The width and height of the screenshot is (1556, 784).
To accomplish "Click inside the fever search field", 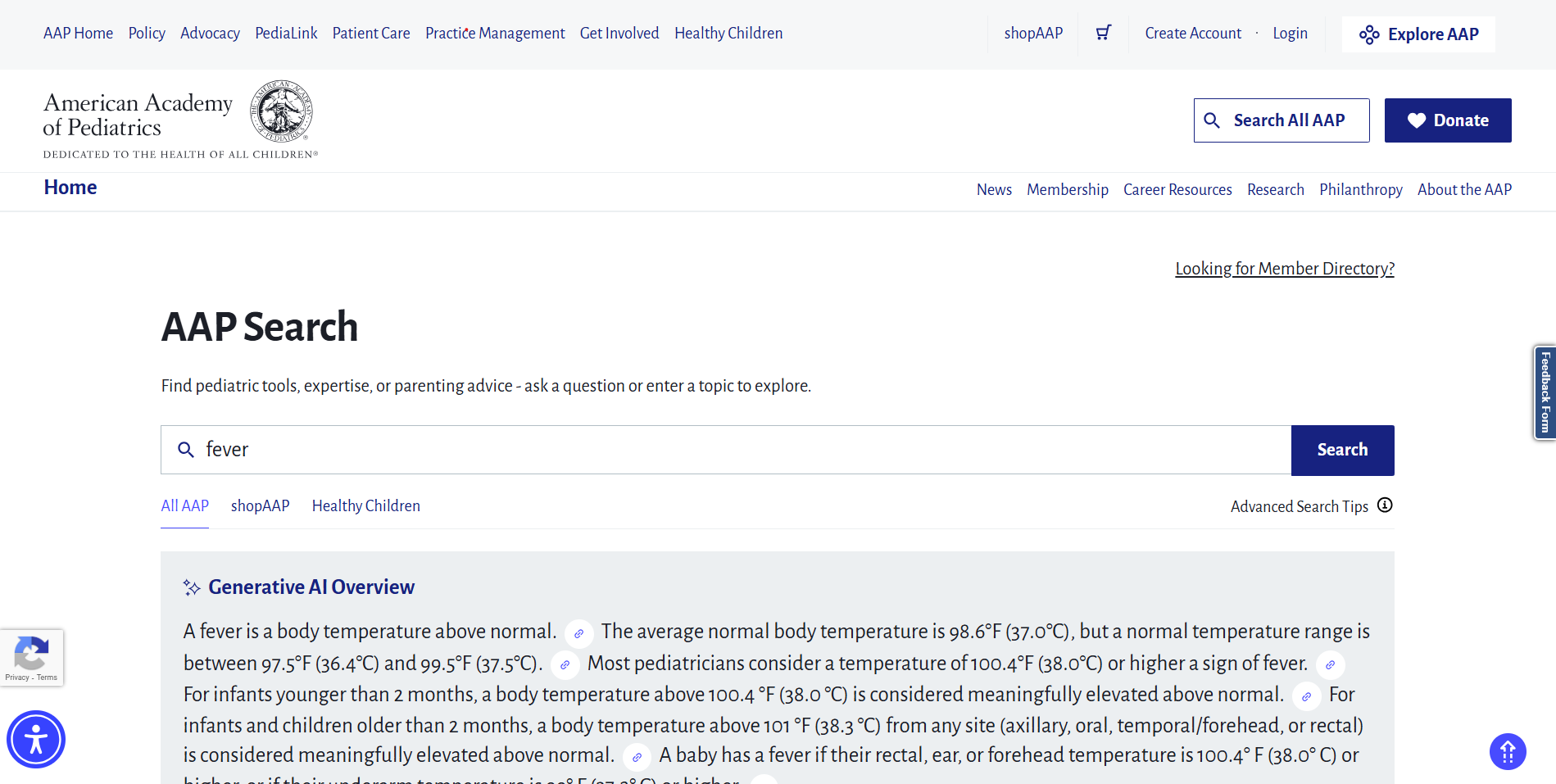I will [x=574, y=450].
